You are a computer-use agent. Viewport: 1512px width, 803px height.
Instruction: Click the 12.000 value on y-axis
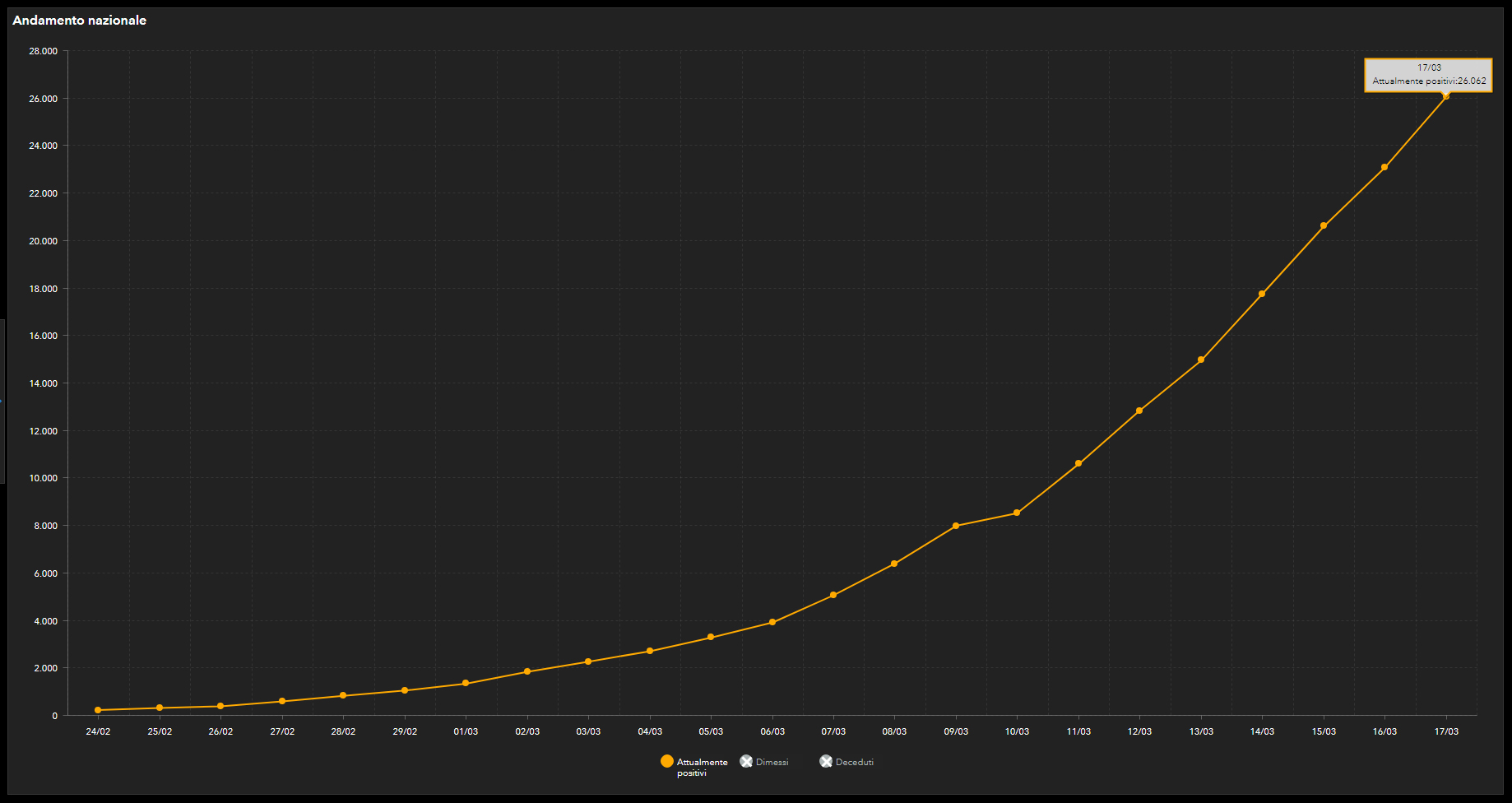[x=43, y=431]
